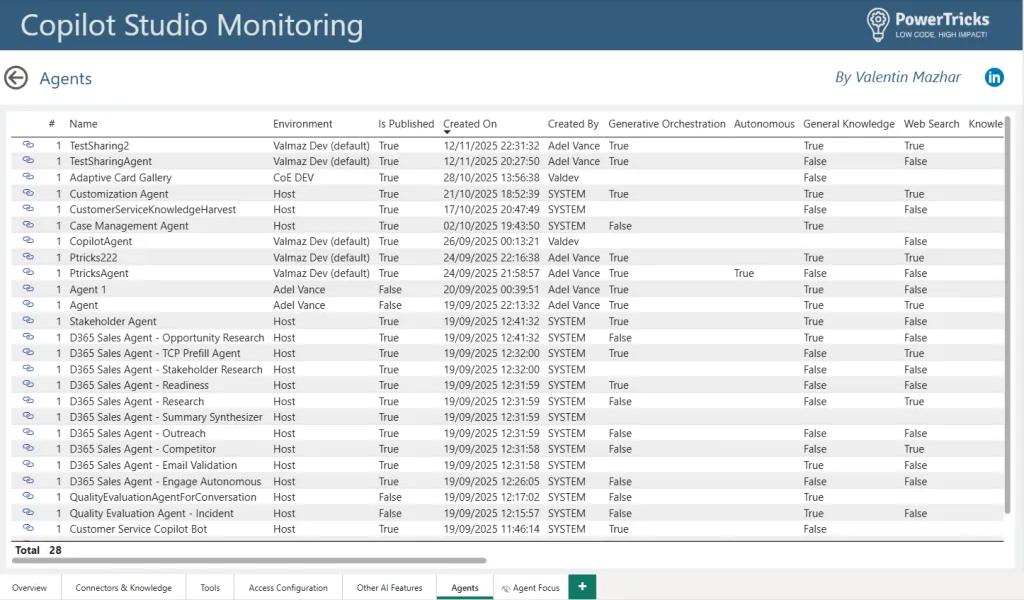Sort table by Name column header
The width and height of the screenshot is (1024, 600).
[84, 123]
